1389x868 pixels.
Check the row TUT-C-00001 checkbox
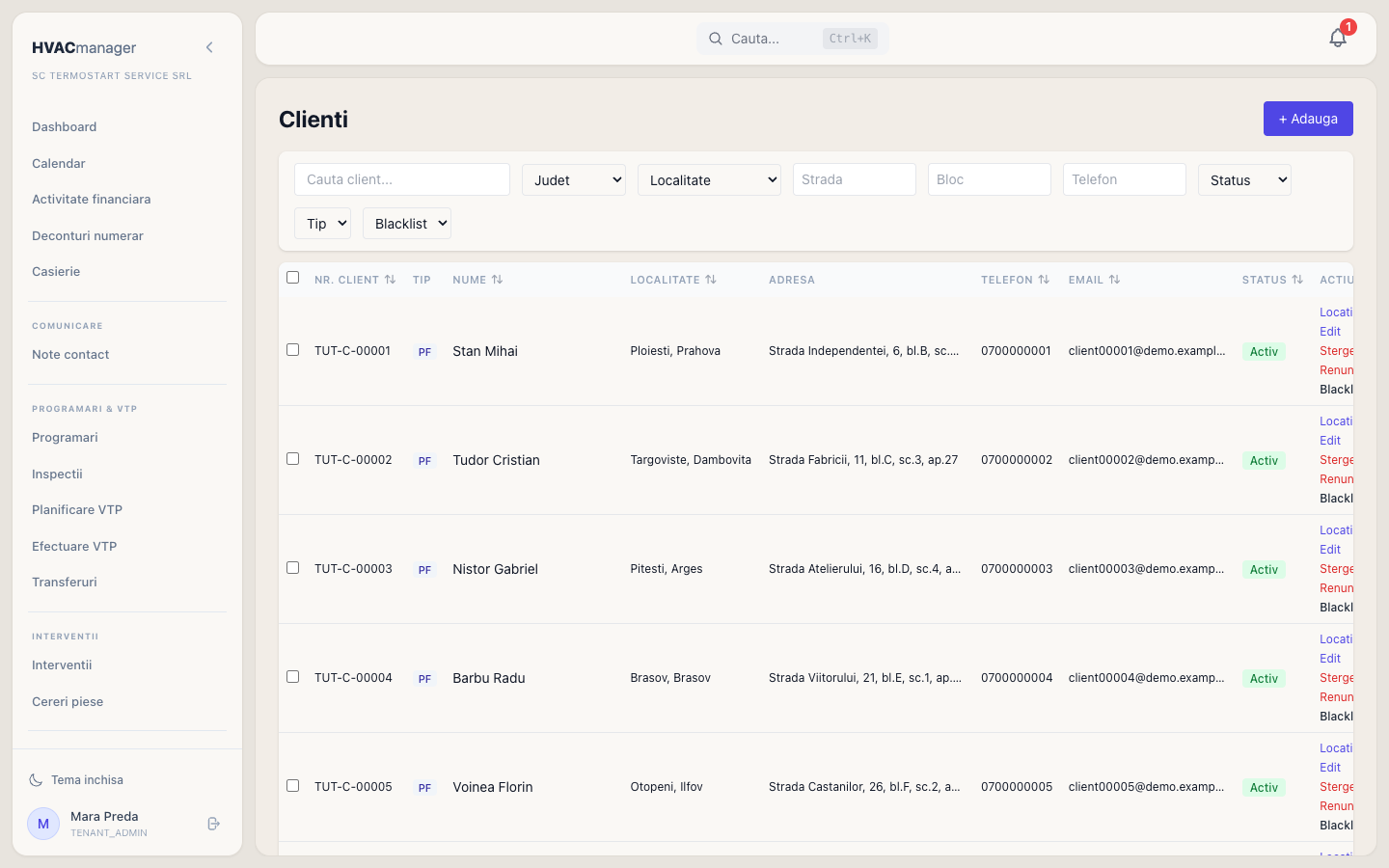pyautogui.click(x=293, y=350)
